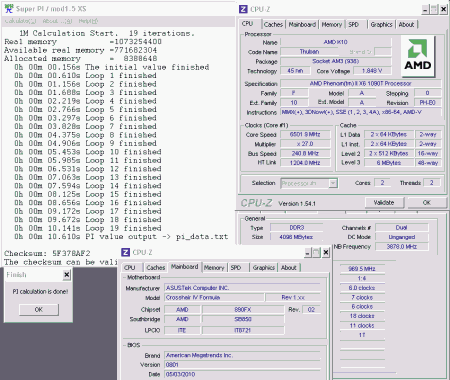Image resolution: width=450 pixels, height=380 pixels.
Task: Open the Help menu in Super PI
Action: [88, 21]
